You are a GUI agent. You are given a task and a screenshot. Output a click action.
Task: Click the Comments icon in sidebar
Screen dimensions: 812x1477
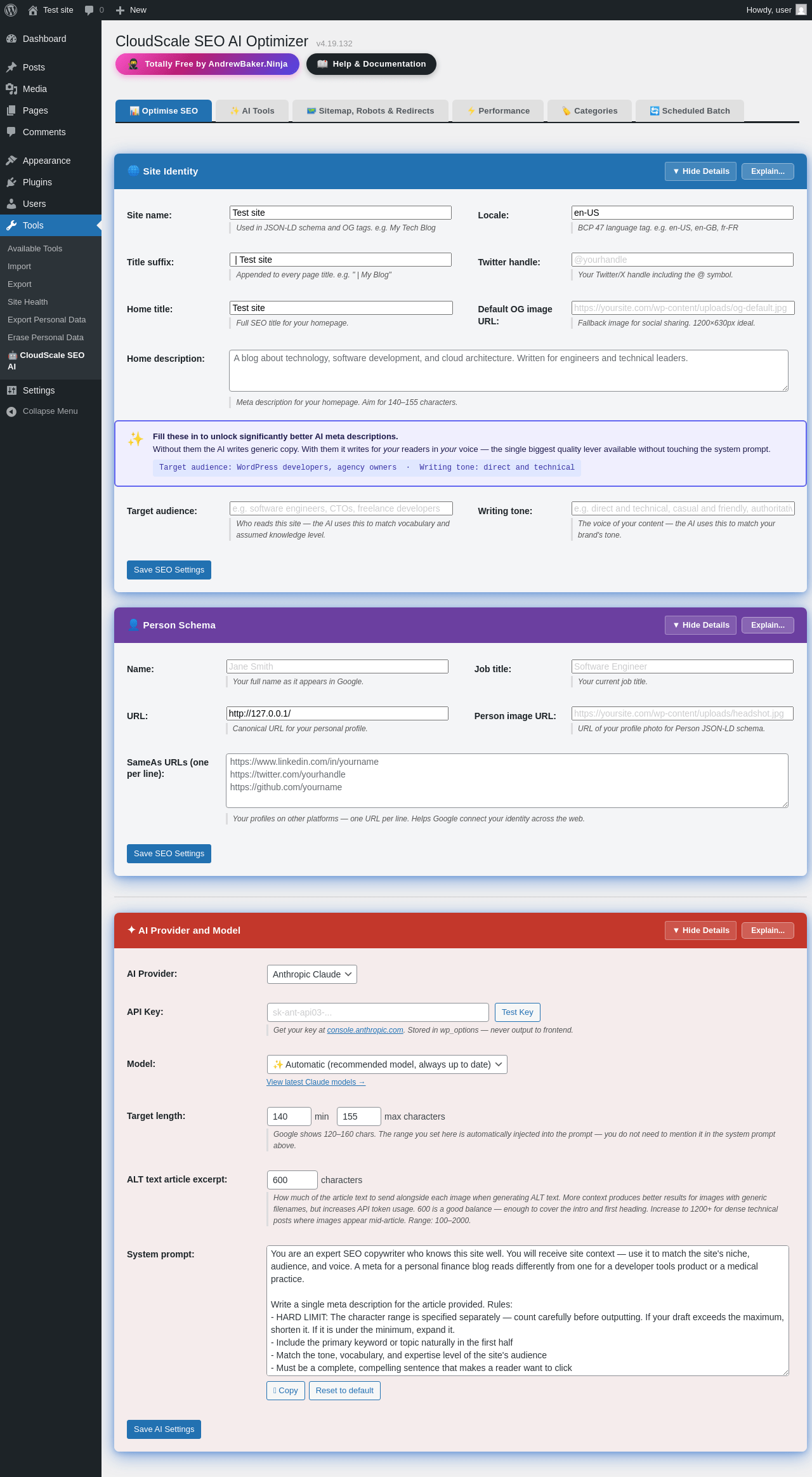click(11, 132)
